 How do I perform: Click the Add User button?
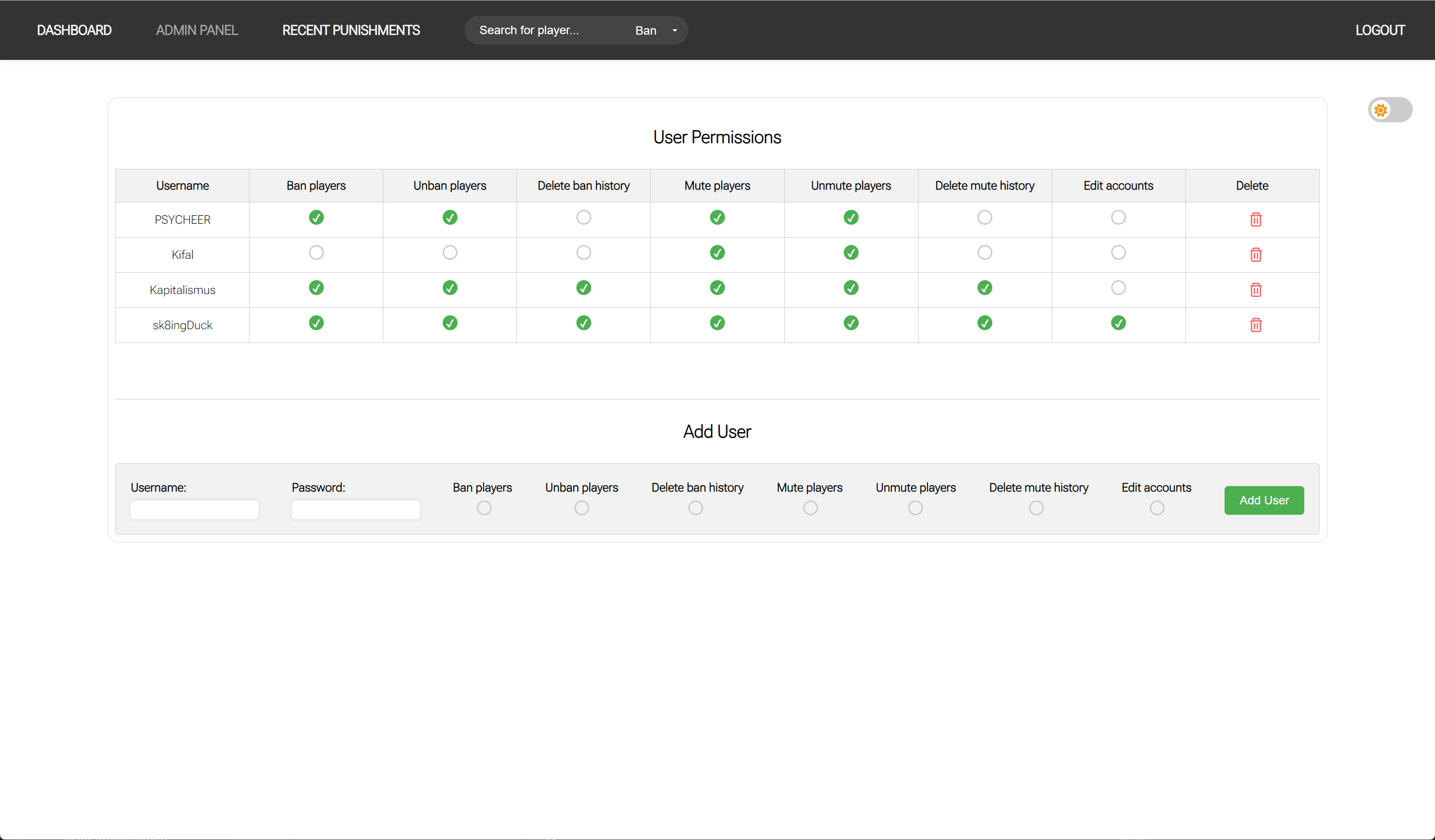[x=1264, y=500]
